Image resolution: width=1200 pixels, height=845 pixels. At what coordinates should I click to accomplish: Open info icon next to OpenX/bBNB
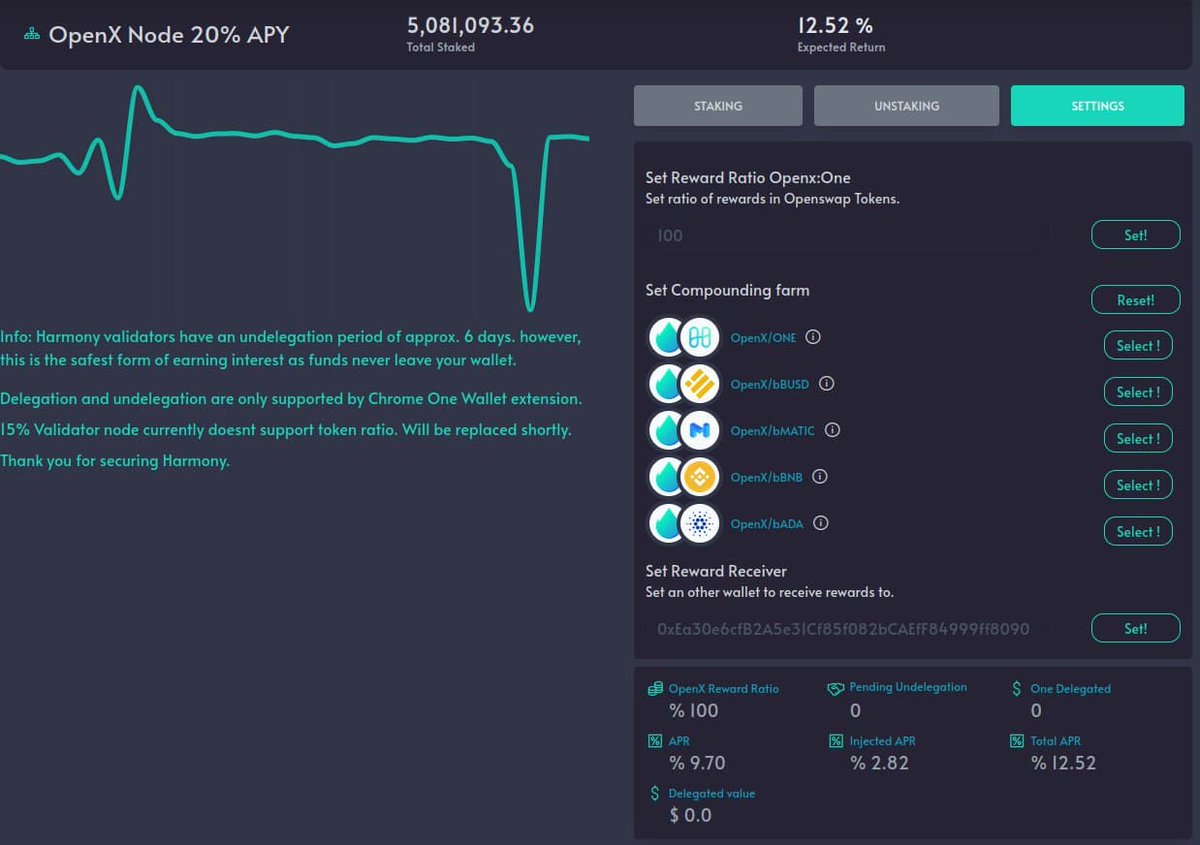point(820,477)
